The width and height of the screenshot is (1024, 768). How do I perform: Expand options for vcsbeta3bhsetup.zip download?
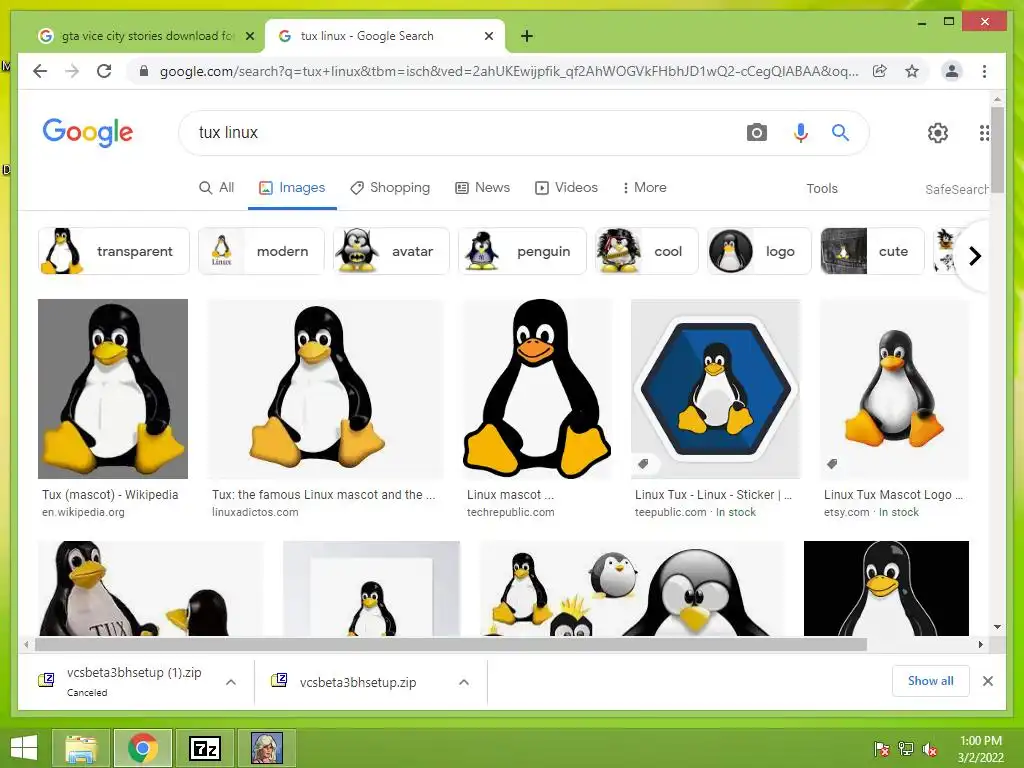464,682
